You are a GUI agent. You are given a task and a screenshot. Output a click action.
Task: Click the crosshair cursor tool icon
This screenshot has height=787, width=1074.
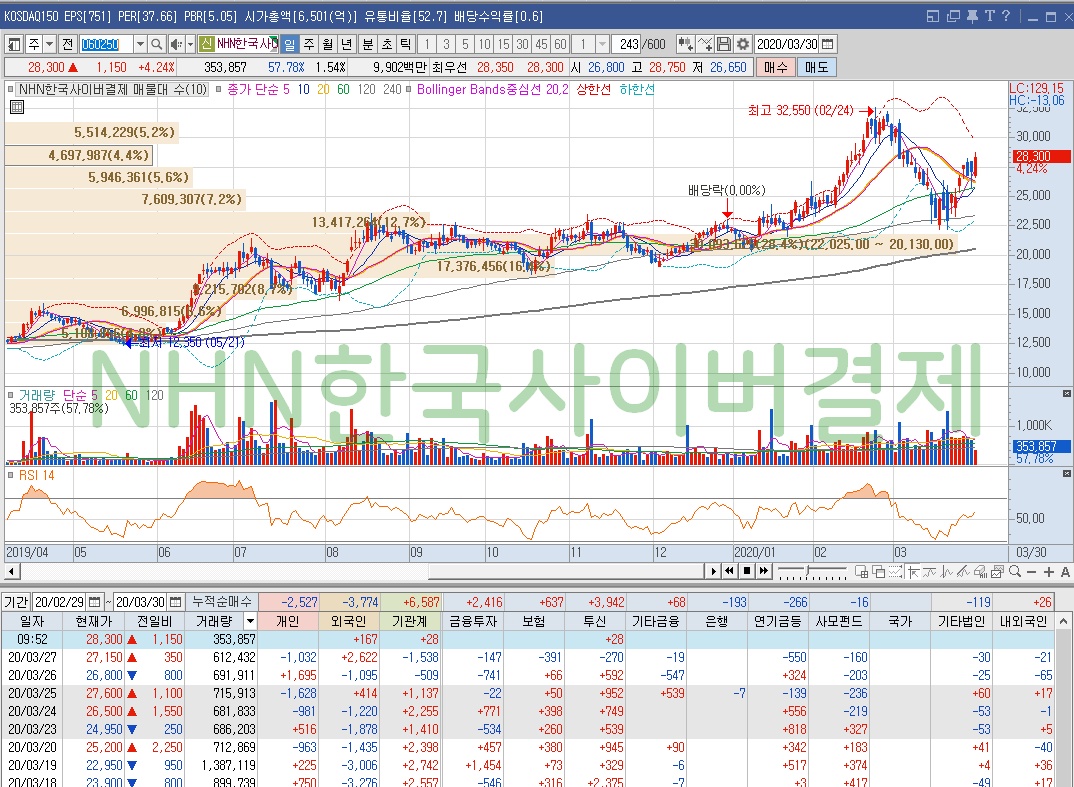click(913, 572)
